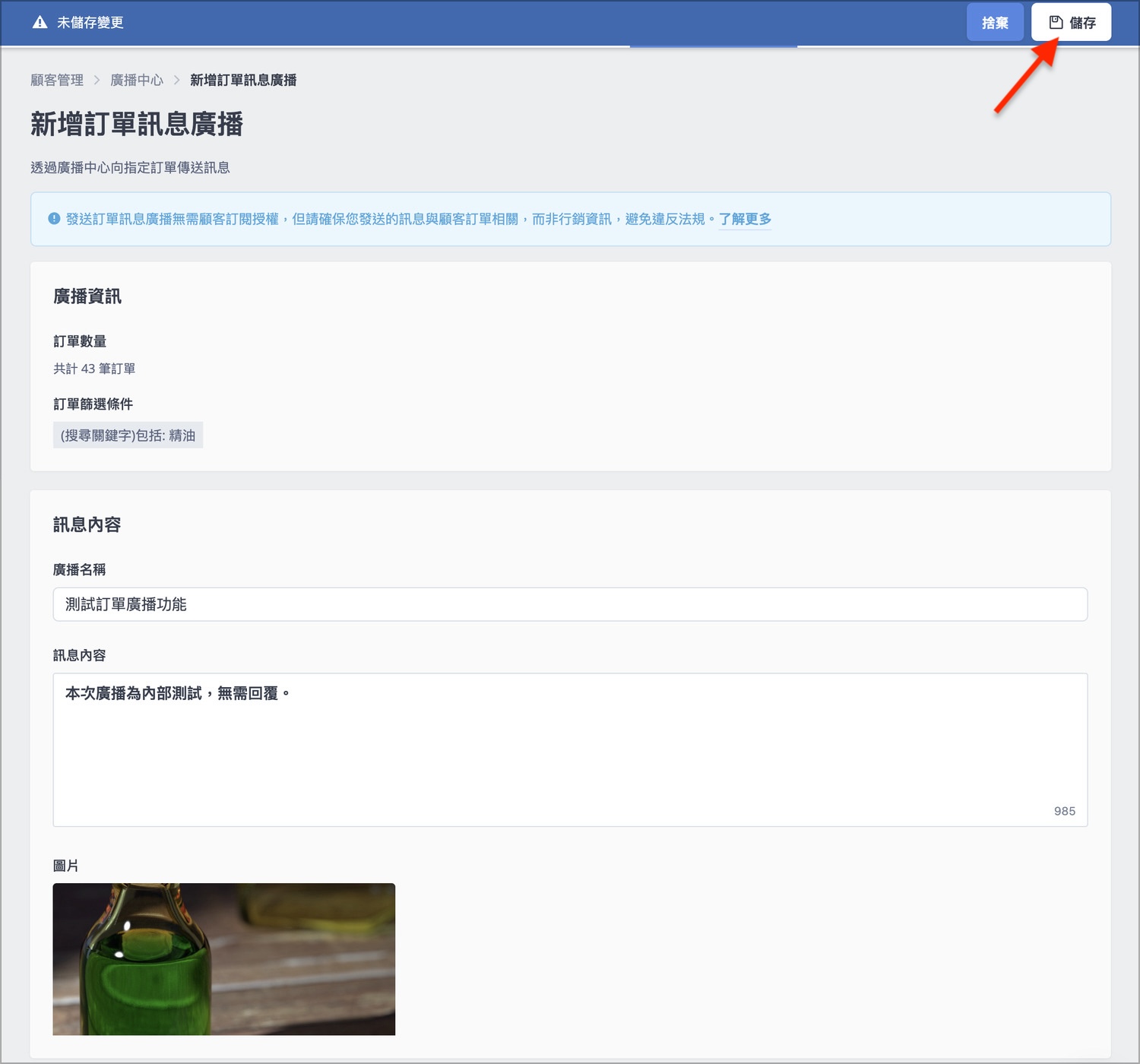Click the 捨棄 discard button
The width and height of the screenshot is (1140, 1064).
(995, 22)
